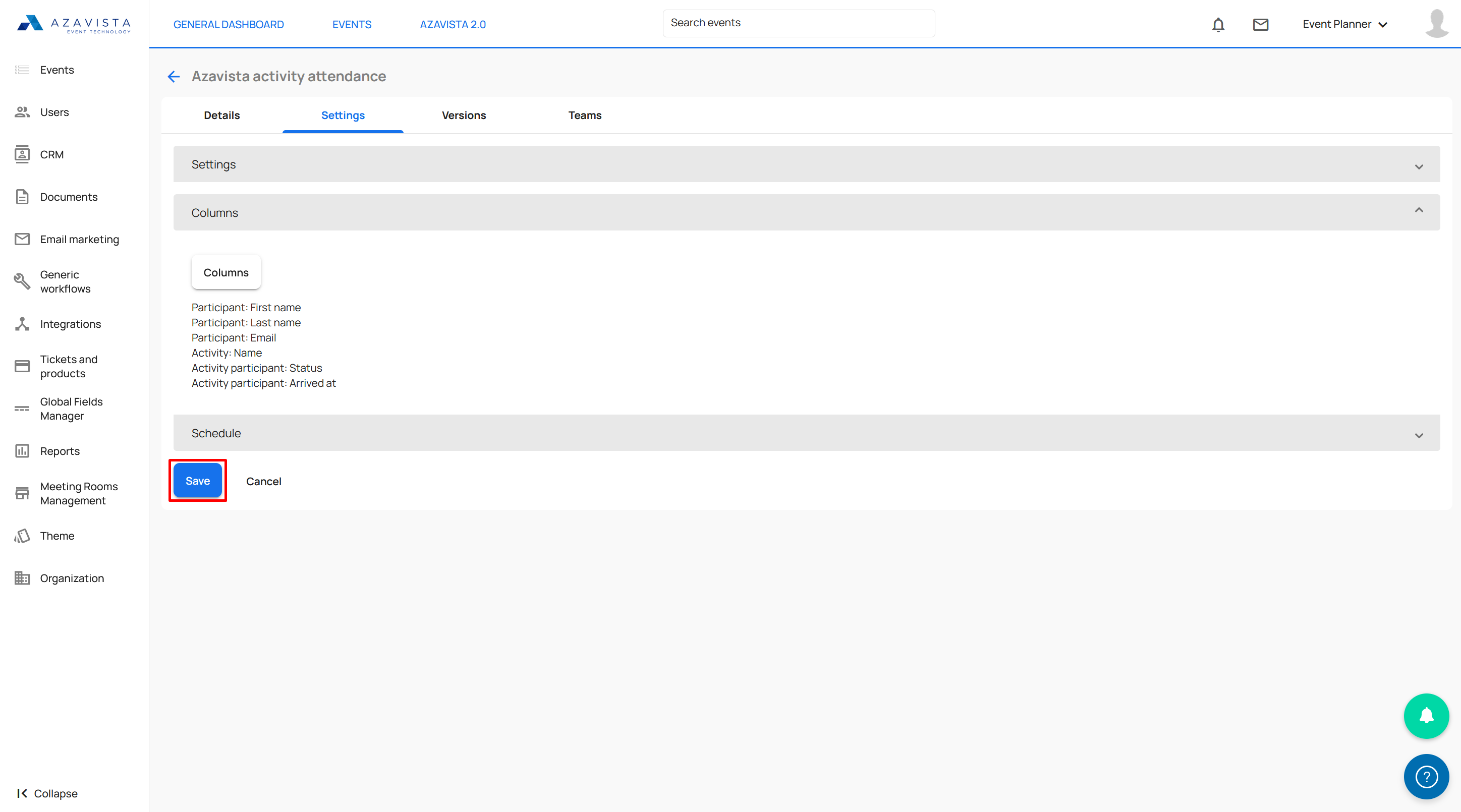Open the CRM sidebar icon
The height and width of the screenshot is (812, 1461).
click(x=22, y=154)
